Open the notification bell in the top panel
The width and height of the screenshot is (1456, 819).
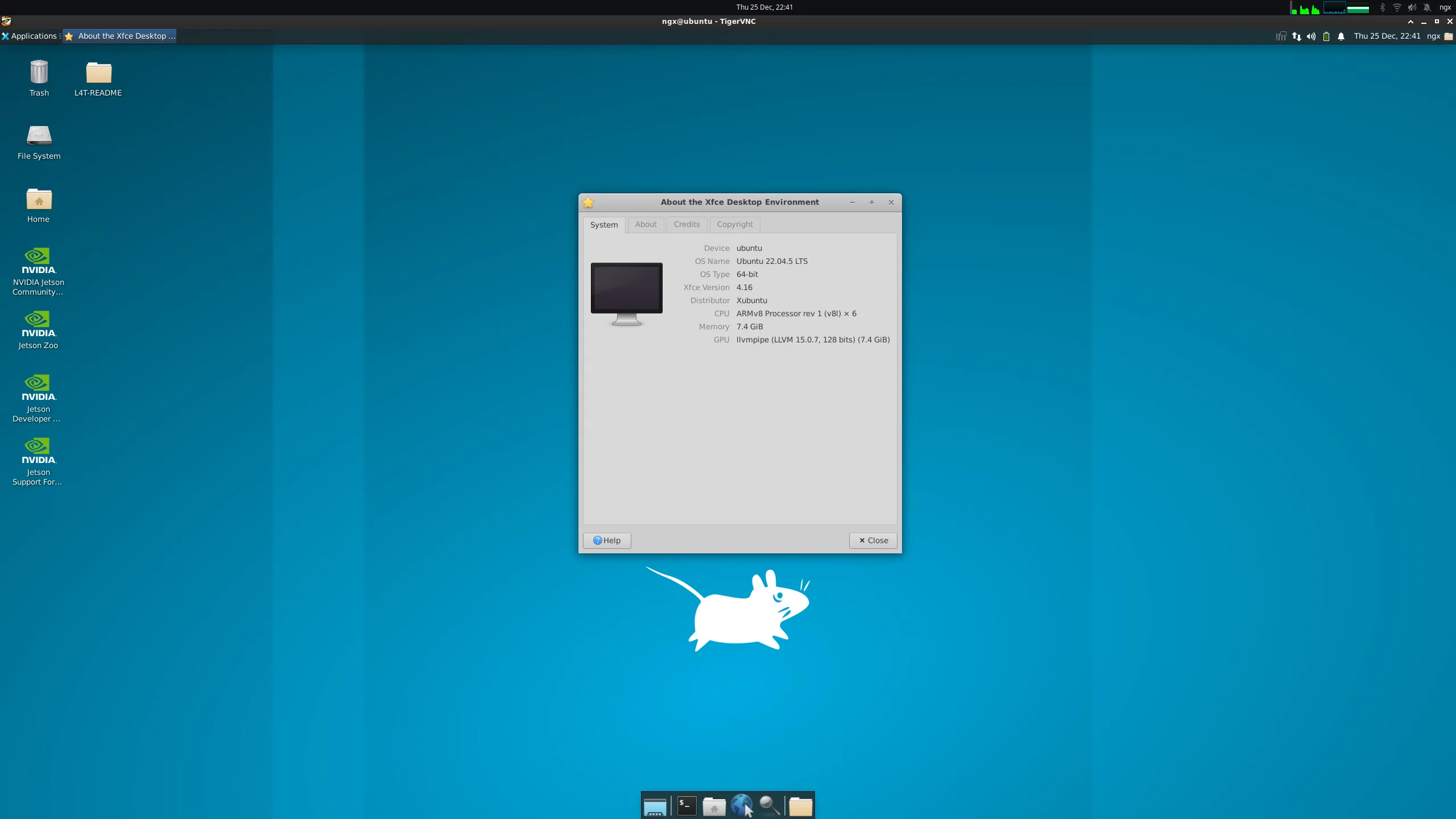coord(1341,36)
